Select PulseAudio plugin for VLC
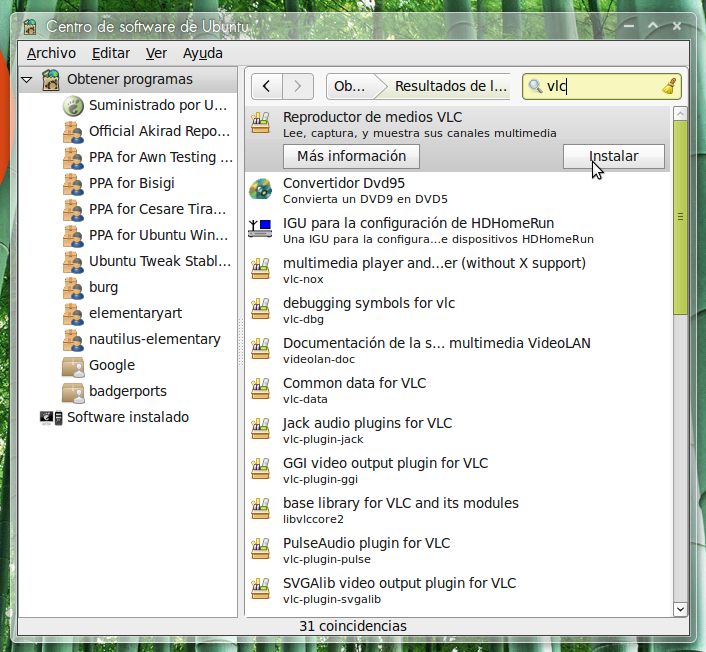Screen dimensions: 706x652 (459, 551)
